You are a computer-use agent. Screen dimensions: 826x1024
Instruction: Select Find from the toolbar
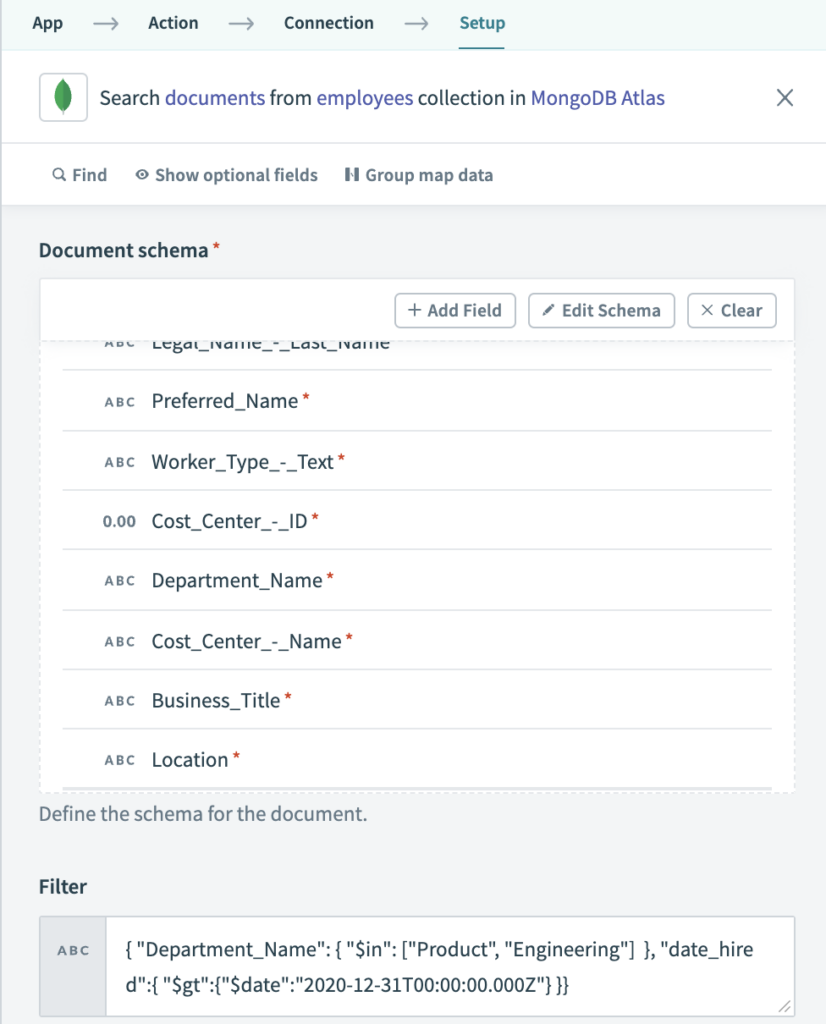(79, 175)
